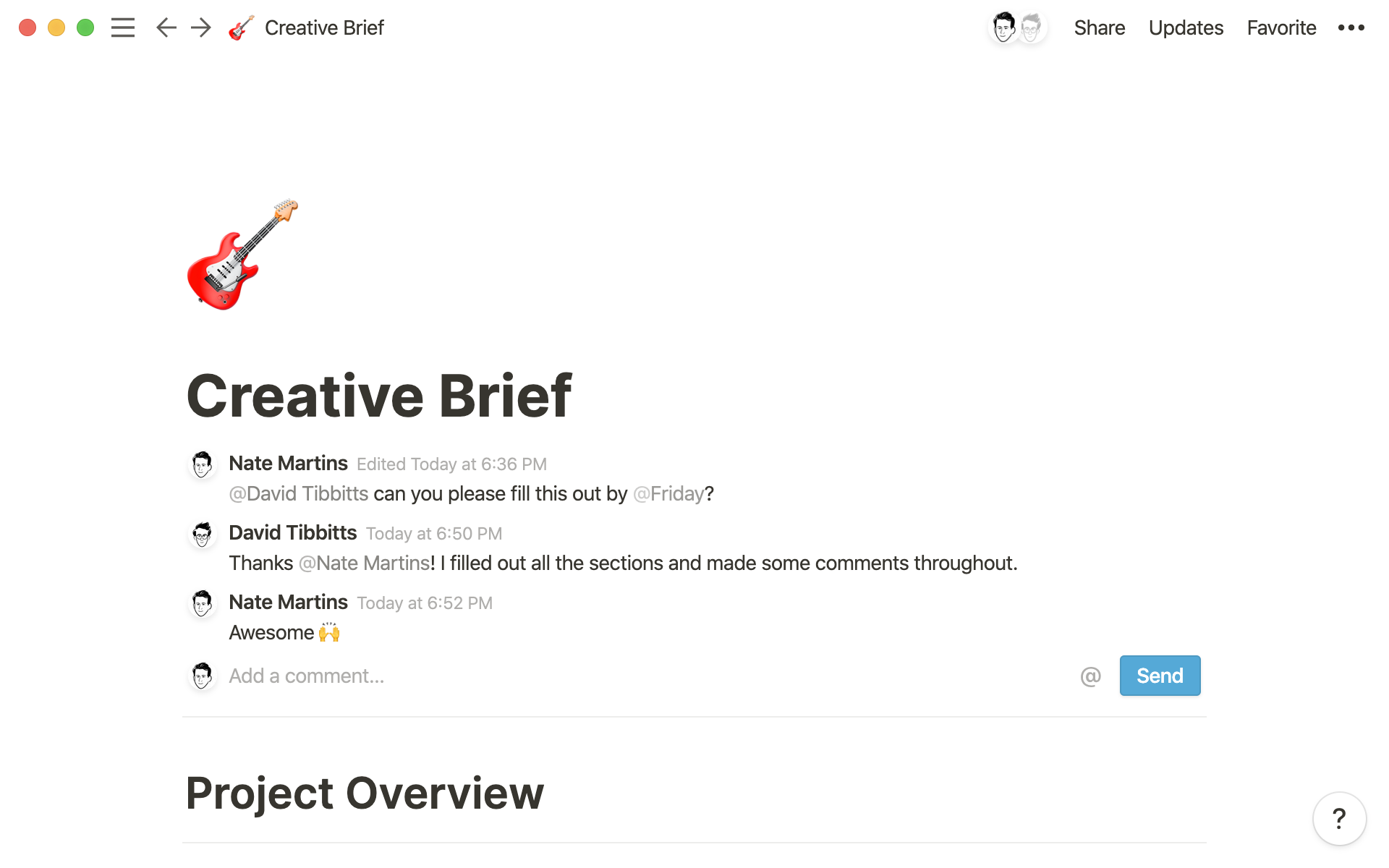Open the Share menu

coord(1099,27)
